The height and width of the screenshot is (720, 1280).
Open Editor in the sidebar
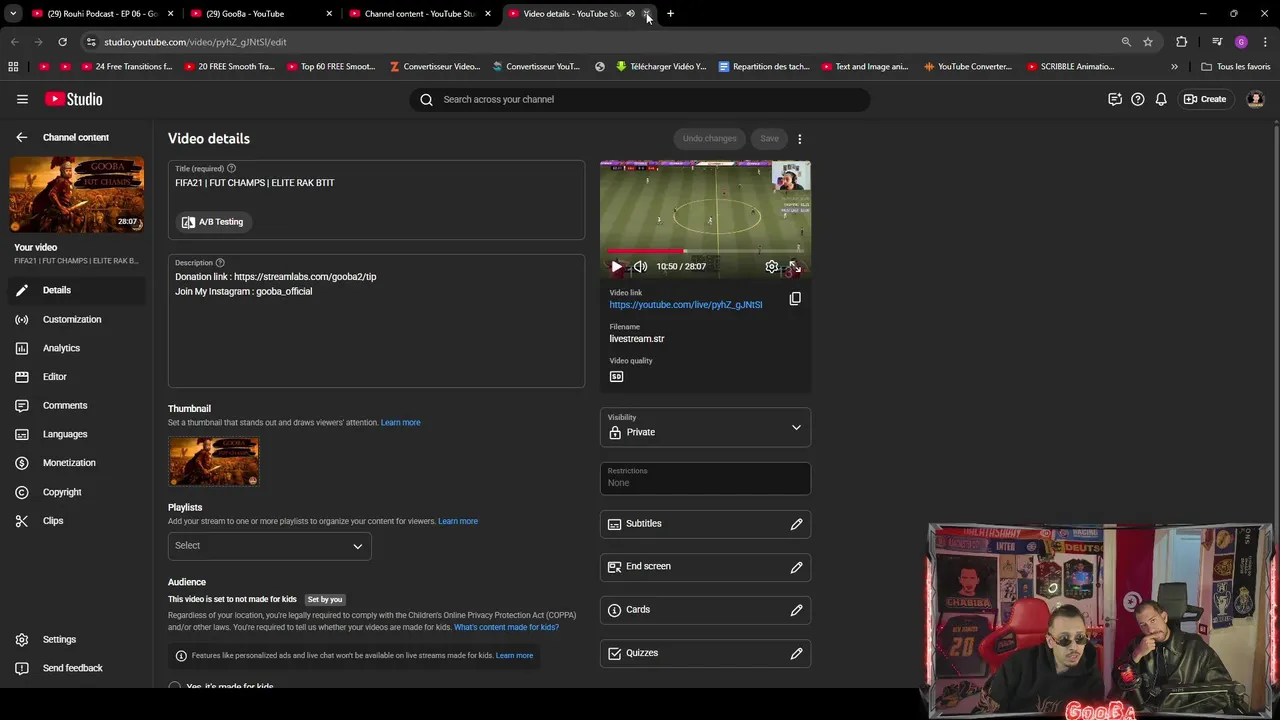[77, 377]
